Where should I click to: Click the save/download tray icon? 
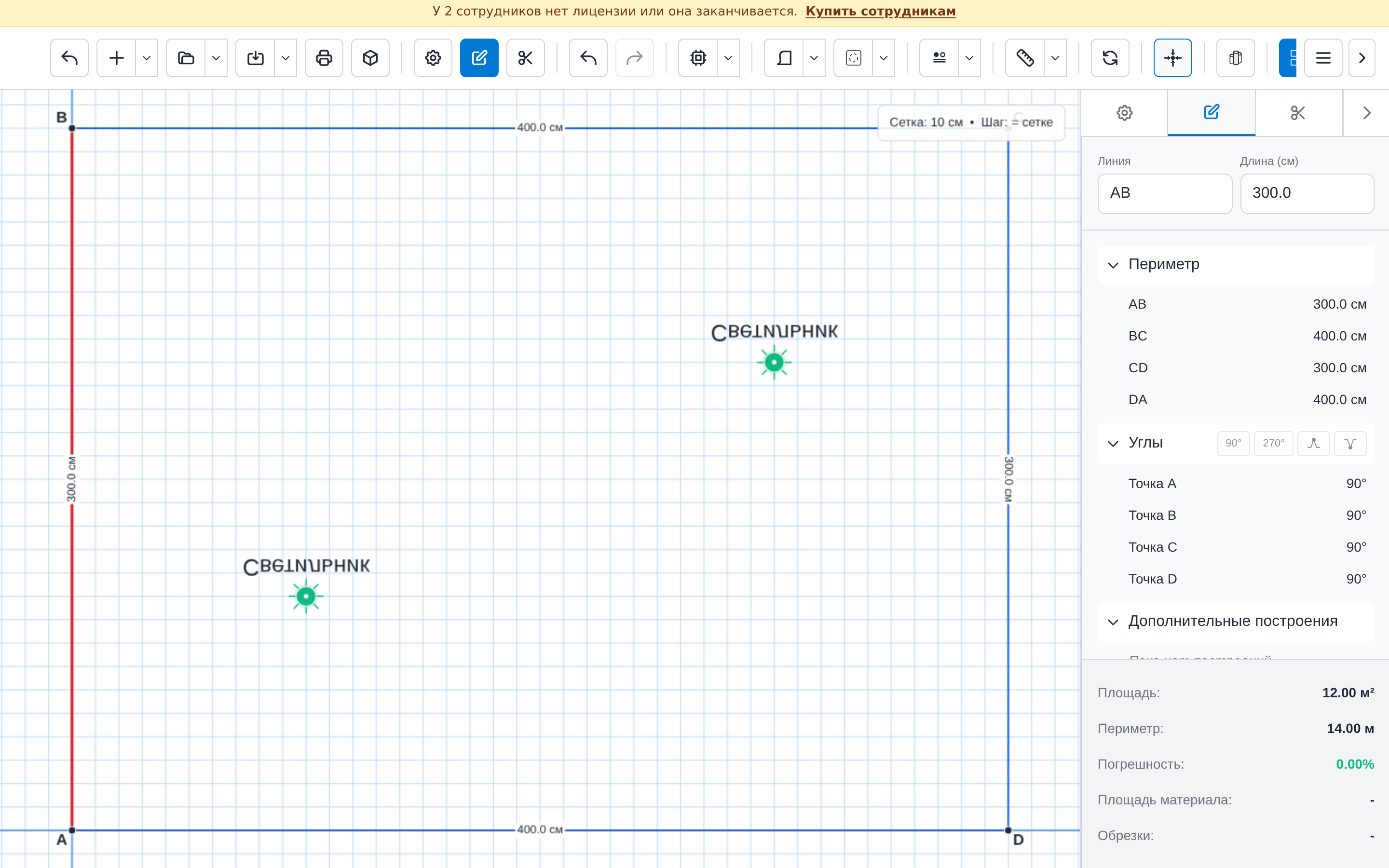pos(256,58)
